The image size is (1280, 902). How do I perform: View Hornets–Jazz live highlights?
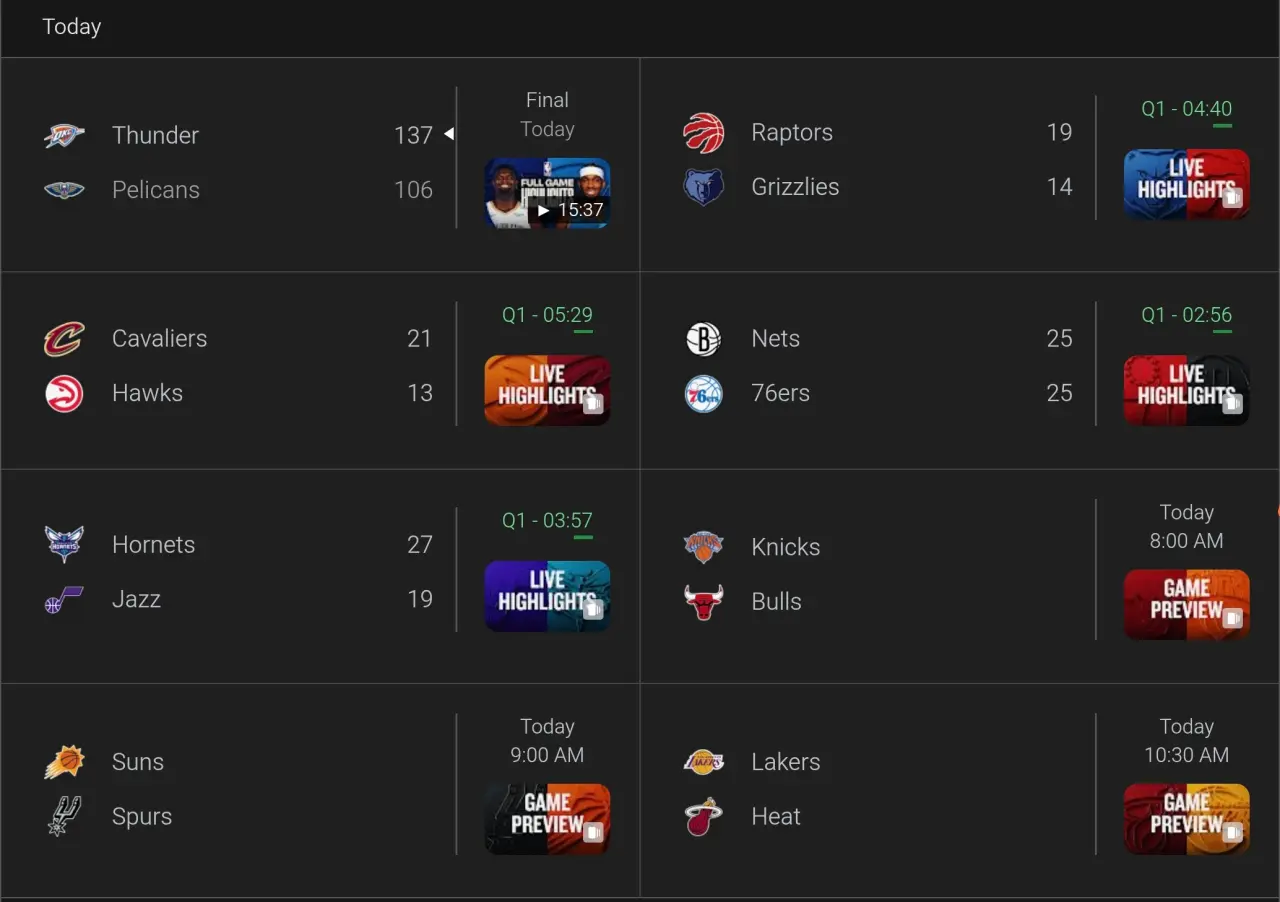[x=547, y=596]
